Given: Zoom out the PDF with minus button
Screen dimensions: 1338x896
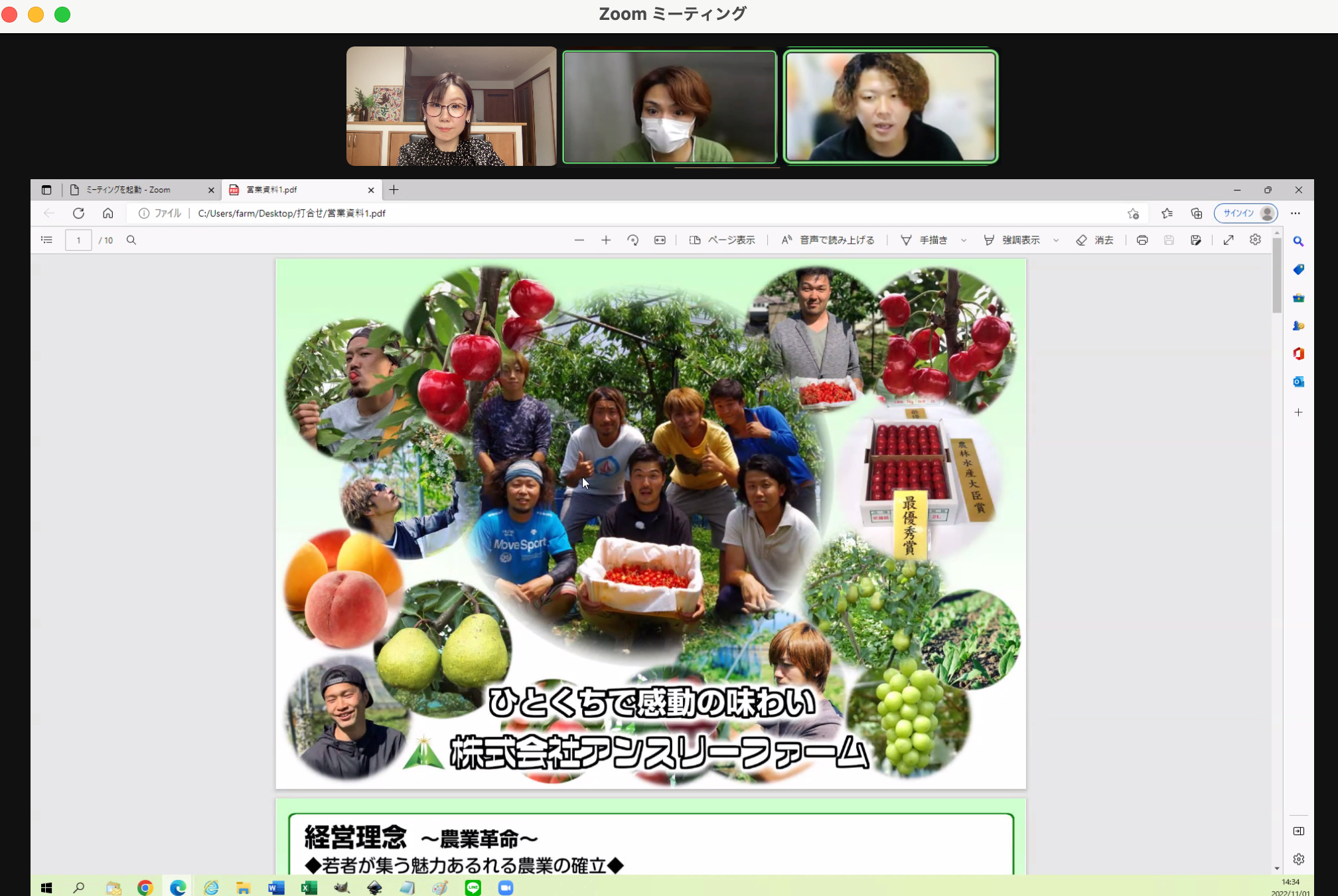Looking at the screenshot, I should (579, 240).
